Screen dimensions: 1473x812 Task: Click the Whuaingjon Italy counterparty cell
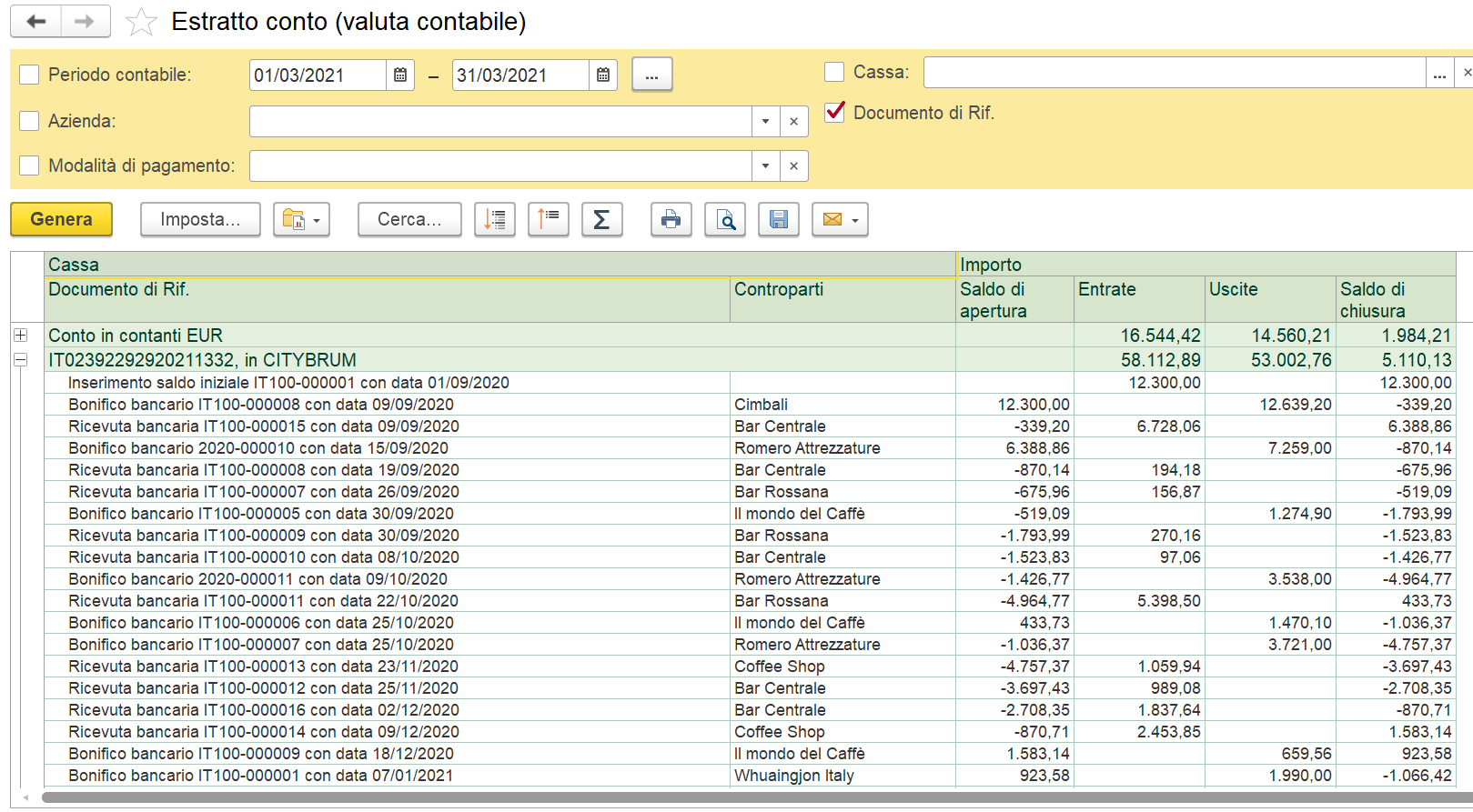[x=842, y=775]
